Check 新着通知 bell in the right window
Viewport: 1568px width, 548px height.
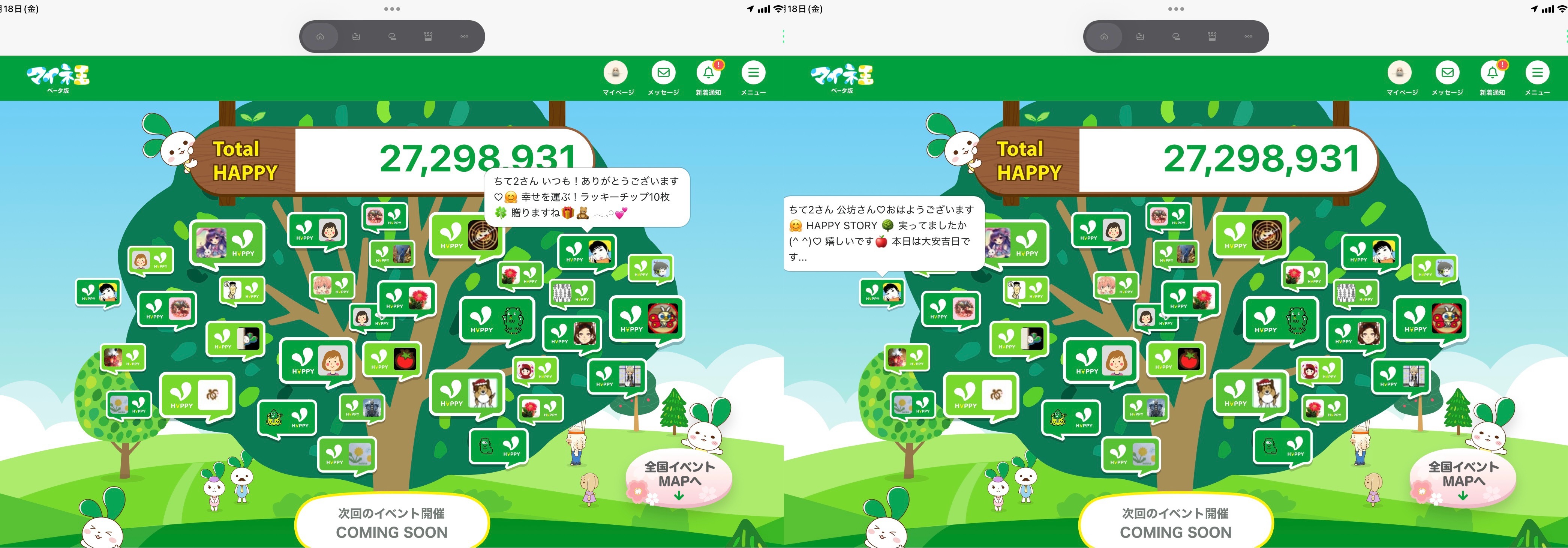click(x=1493, y=73)
